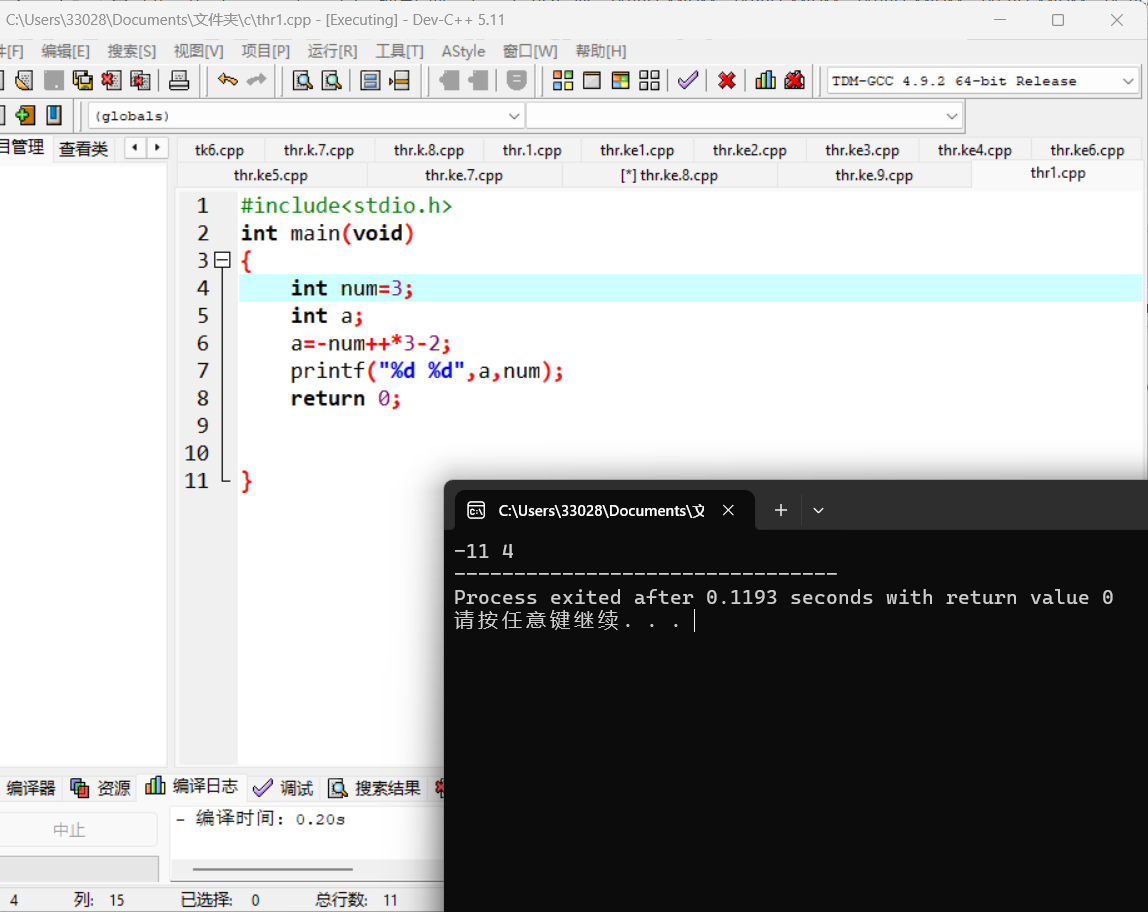
Task: Open the 搜索[S] menu
Action: tap(132, 51)
